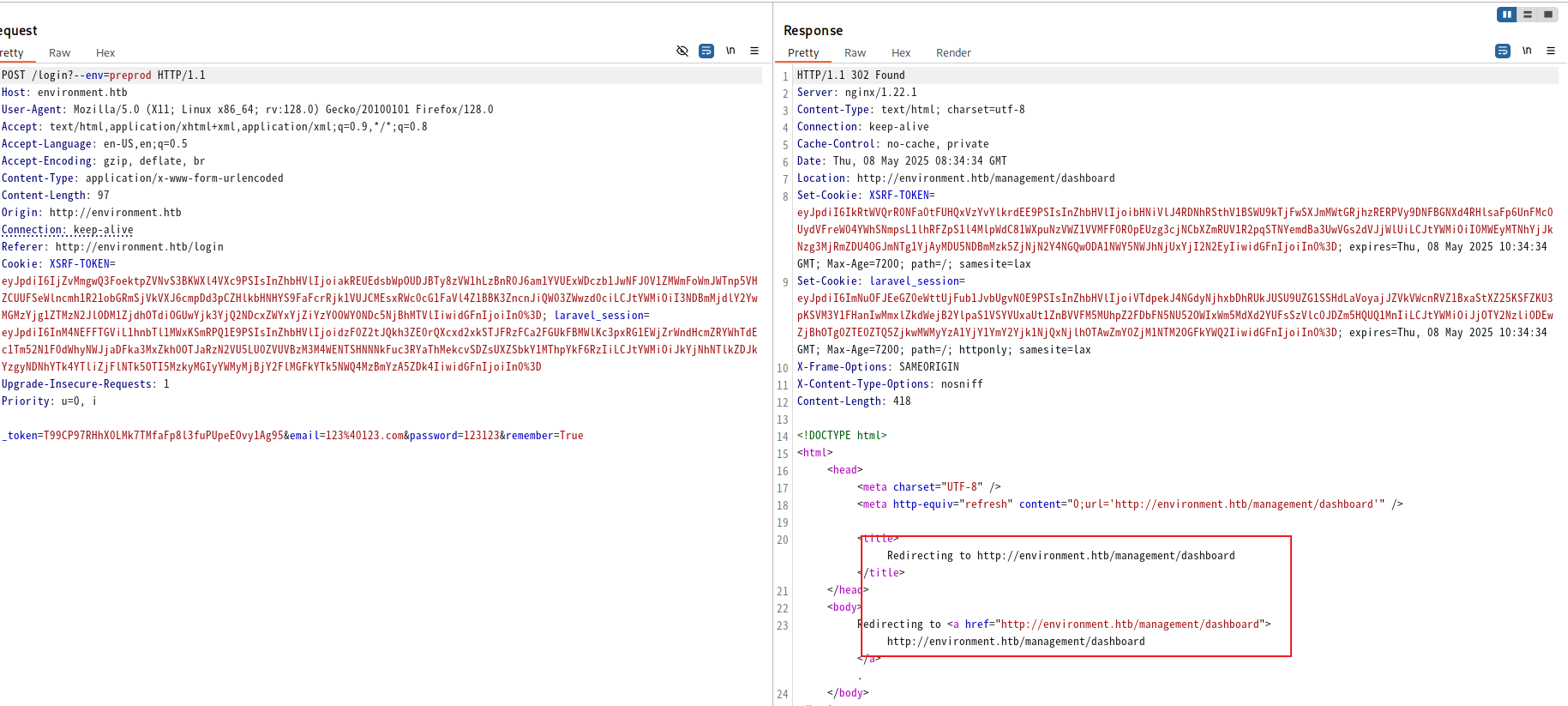The image size is (1568, 706).
Task: Toggle line wrap icon in the Response pane
Action: [1503, 51]
